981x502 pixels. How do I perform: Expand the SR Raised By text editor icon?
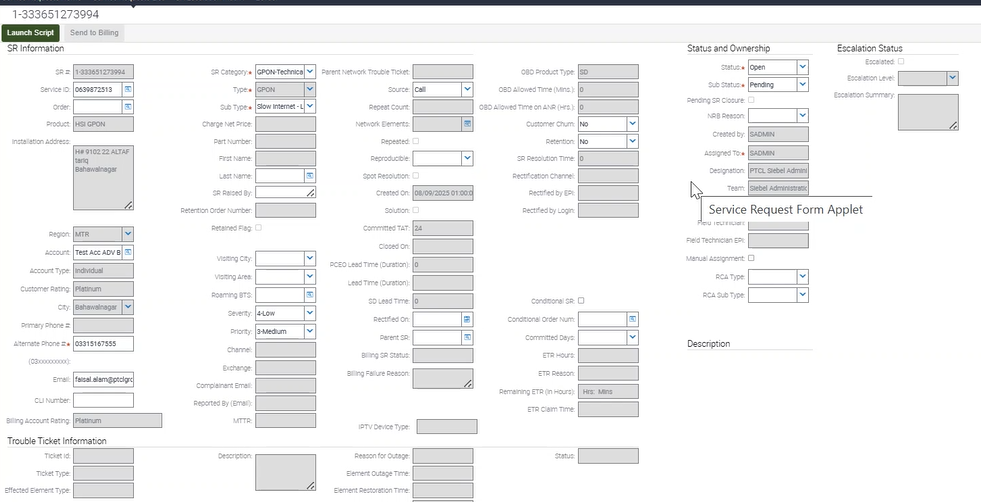[310, 192]
